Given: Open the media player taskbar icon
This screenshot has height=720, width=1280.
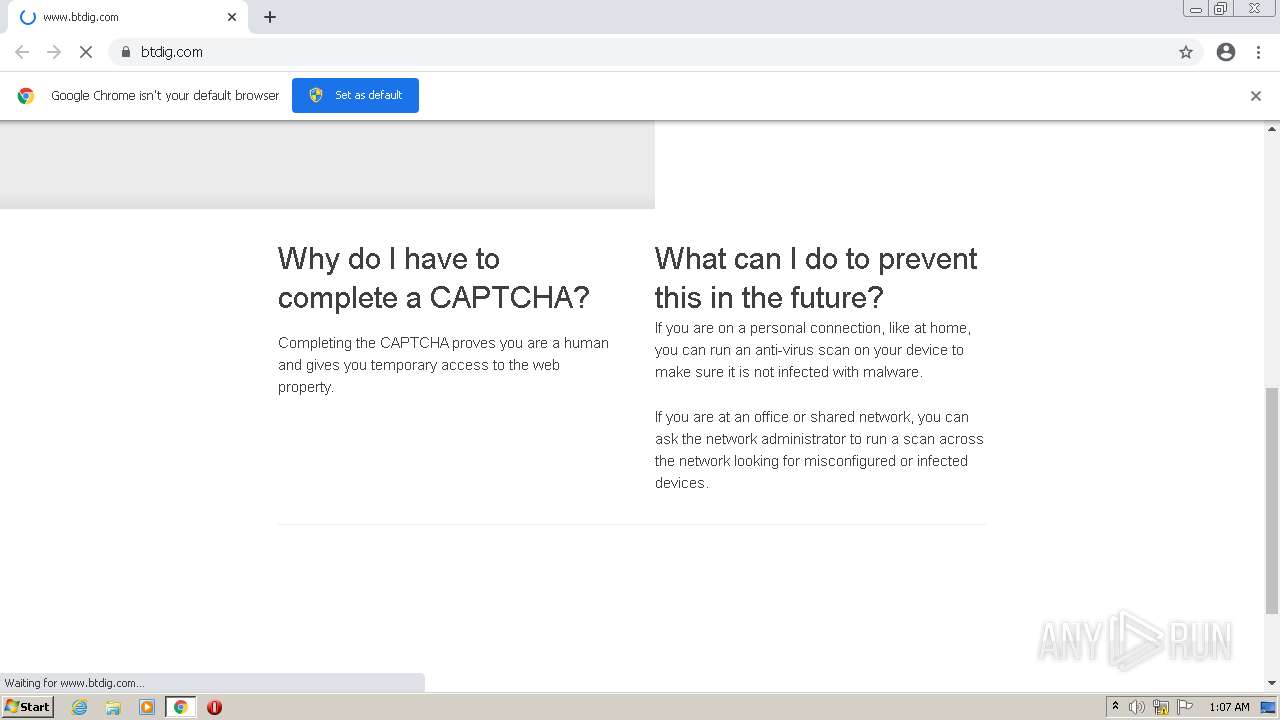Looking at the screenshot, I should click(147, 707).
